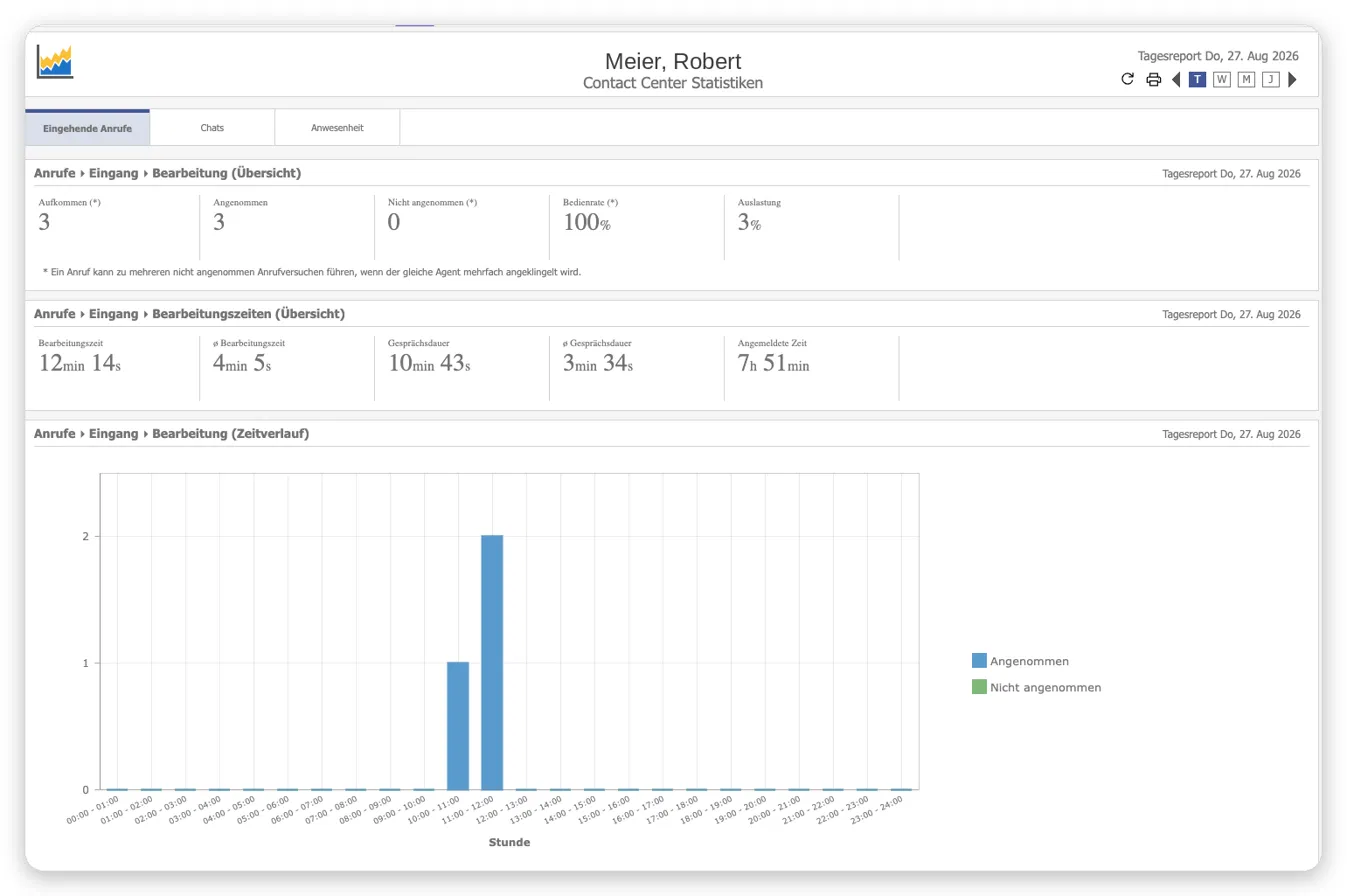This screenshot has height=896, width=1347.
Task: Click the Bearbeitungszeit 12min 14s value
Action: click(x=80, y=363)
